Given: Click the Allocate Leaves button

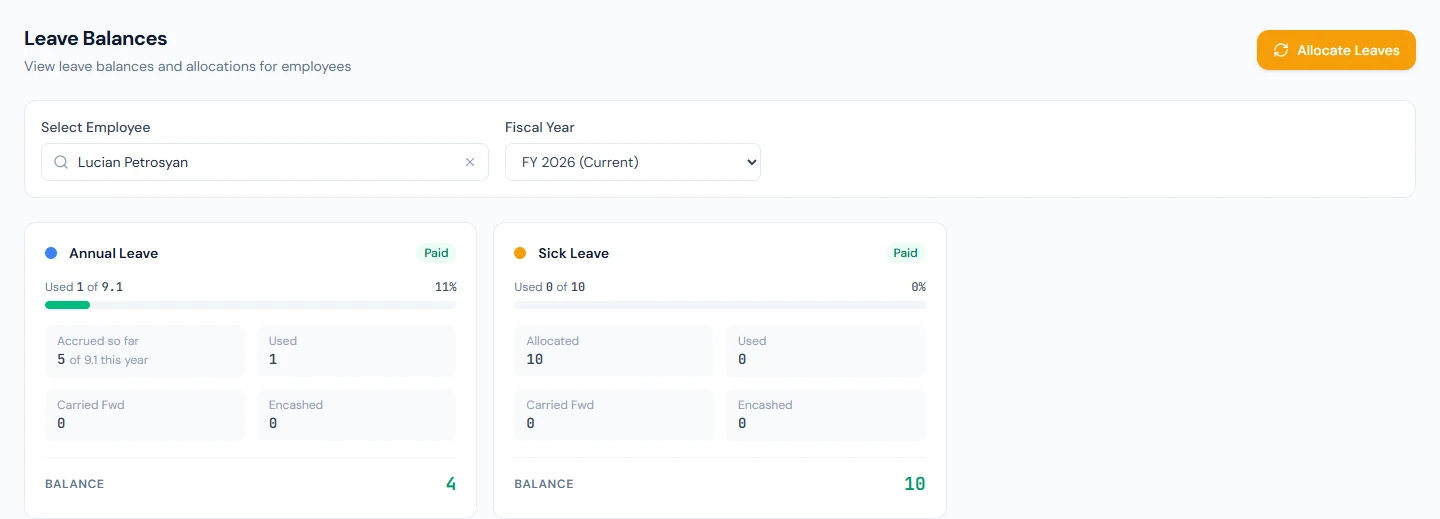Looking at the screenshot, I should [1336, 50].
